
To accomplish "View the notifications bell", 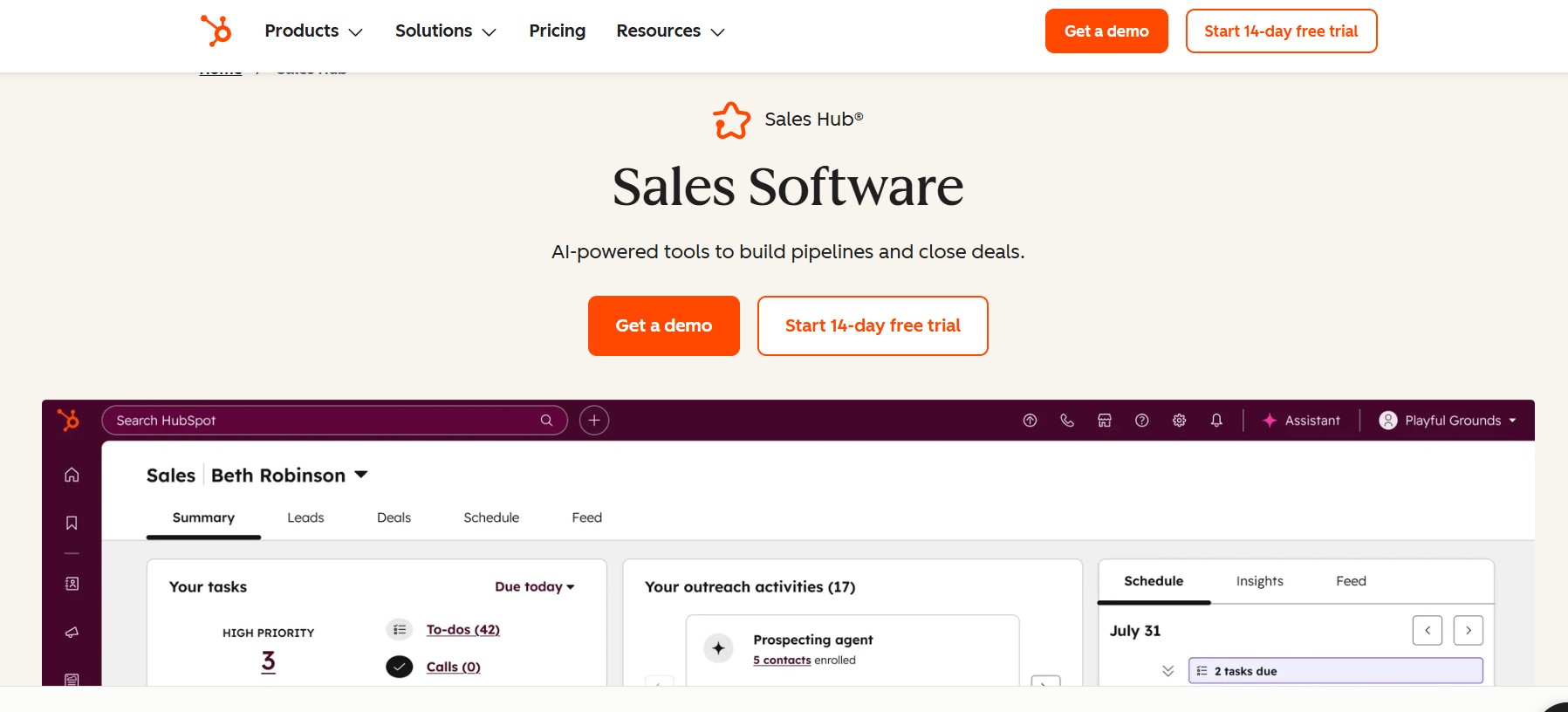I will coord(1216,420).
